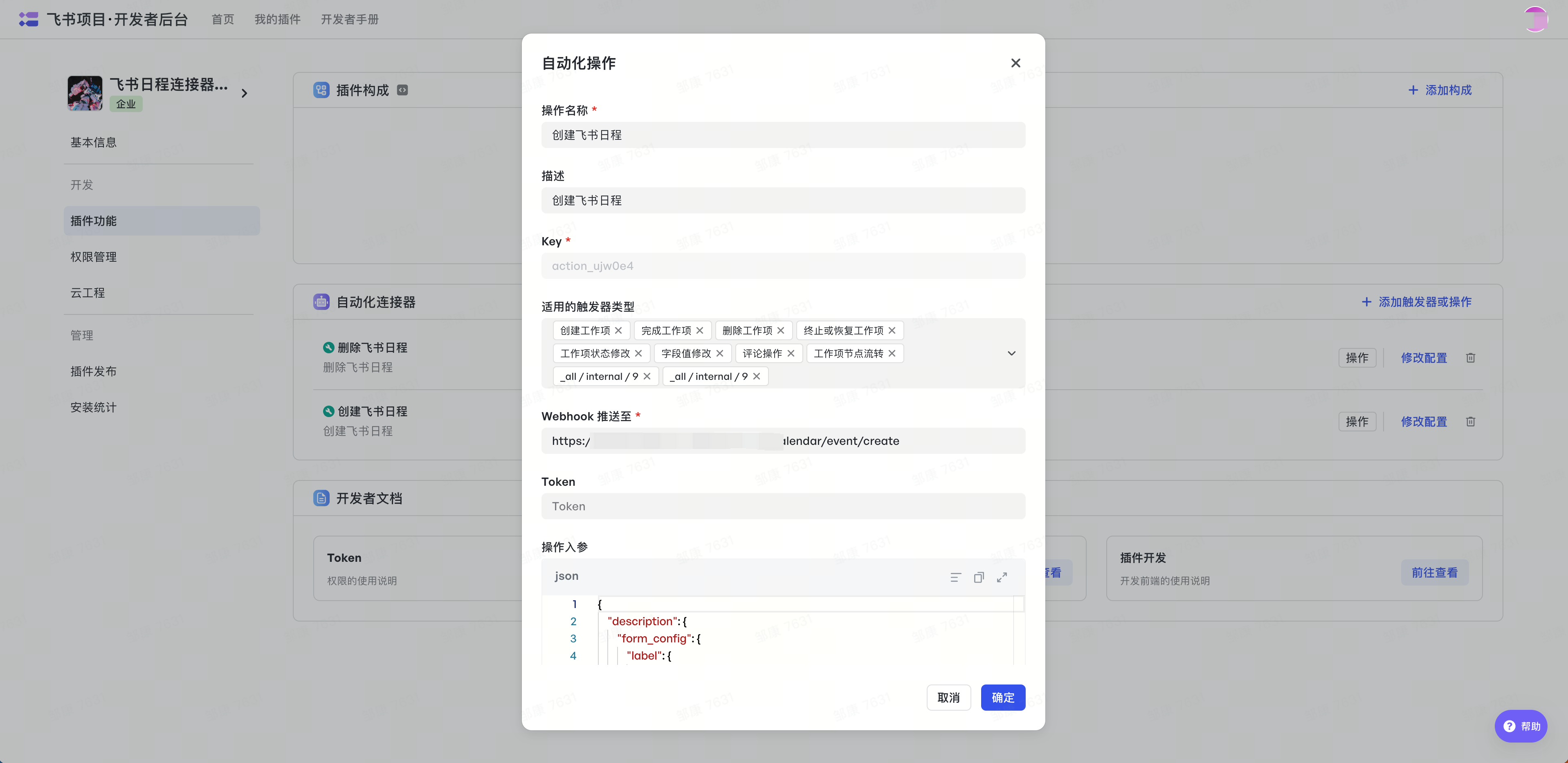Delete the 创建飞书日程 connector row
Image resolution: width=1568 pixels, height=763 pixels.
point(1471,422)
